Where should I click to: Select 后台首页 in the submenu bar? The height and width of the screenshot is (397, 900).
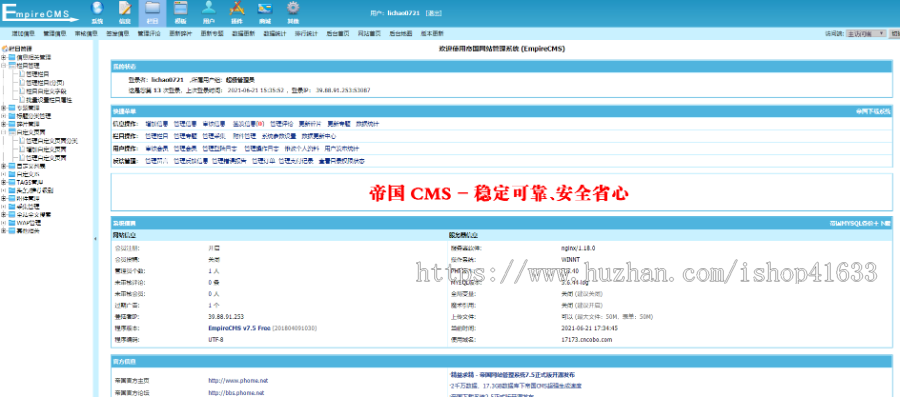tap(338, 34)
